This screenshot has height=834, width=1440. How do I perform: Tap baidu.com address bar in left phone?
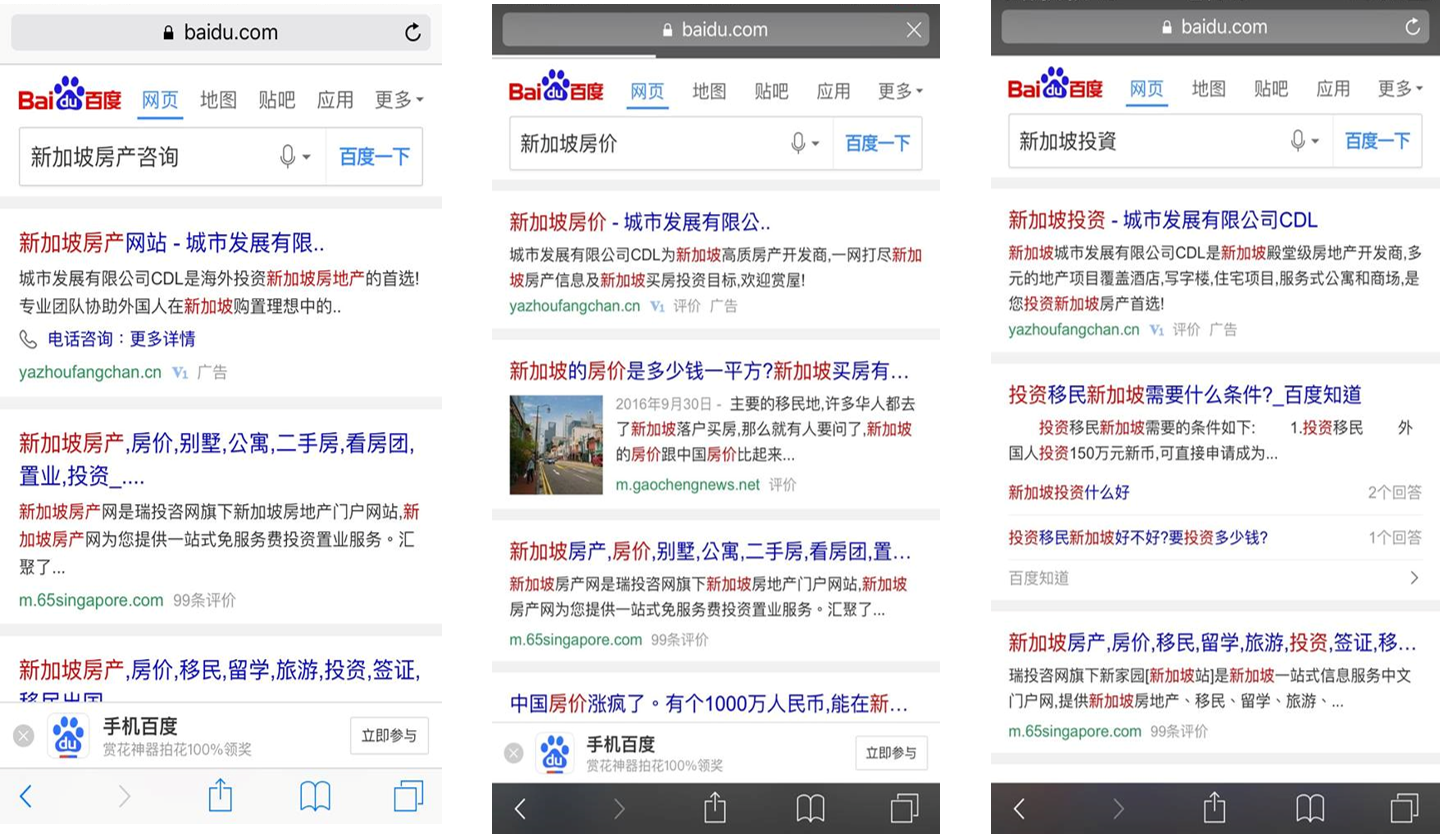221,33
